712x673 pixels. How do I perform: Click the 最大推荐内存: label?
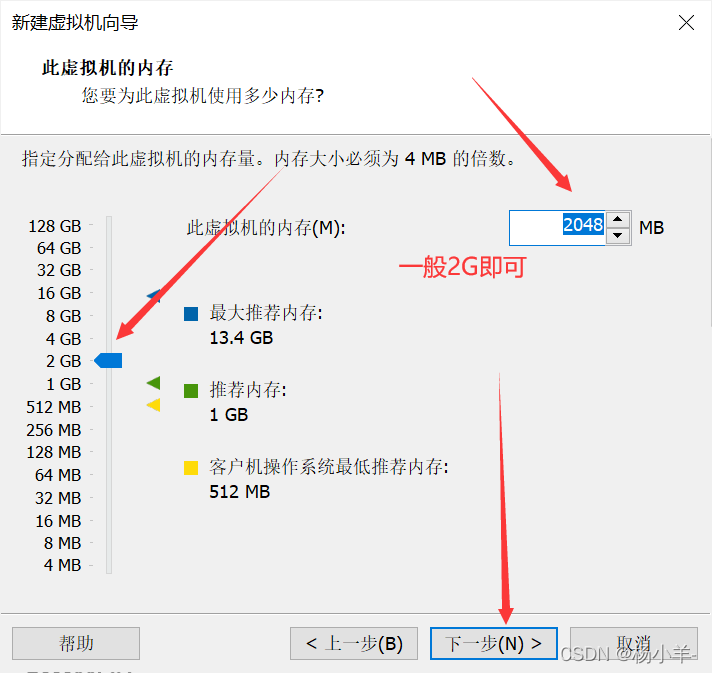266,313
